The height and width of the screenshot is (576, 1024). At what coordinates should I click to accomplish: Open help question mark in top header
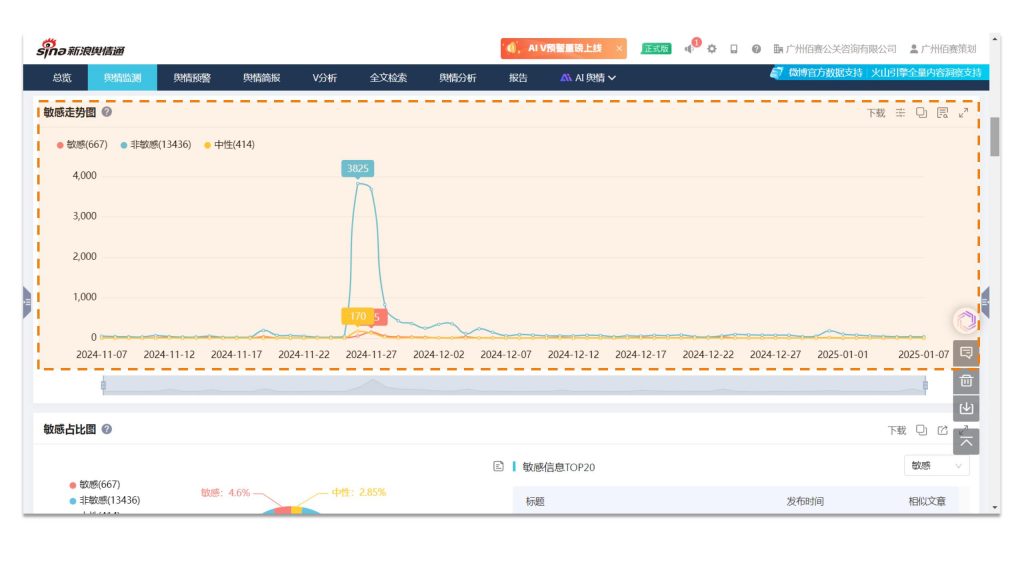coord(756,49)
